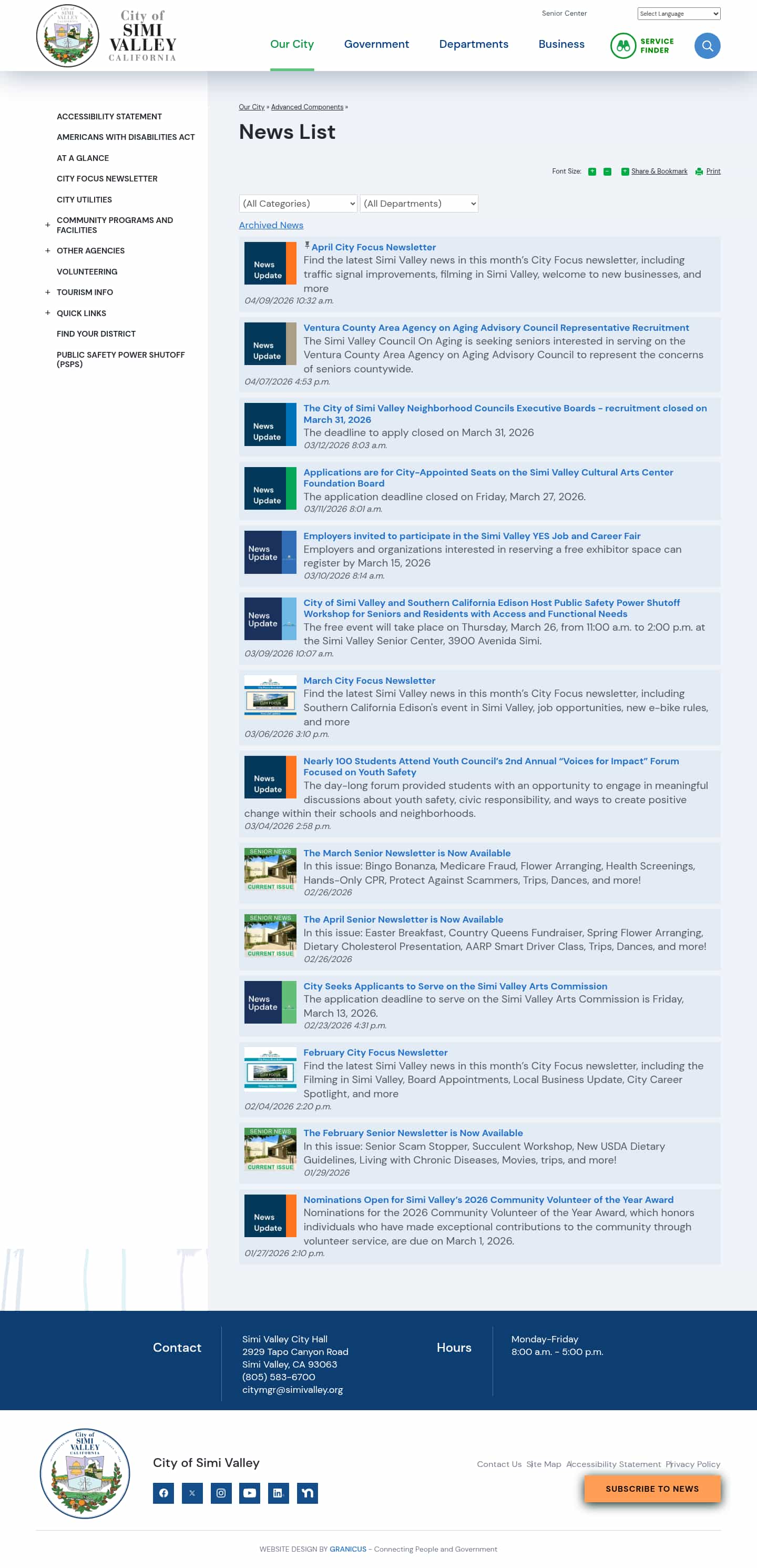Open the Select Language dropdown
Viewport: 757px width, 1568px height.
coord(679,13)
